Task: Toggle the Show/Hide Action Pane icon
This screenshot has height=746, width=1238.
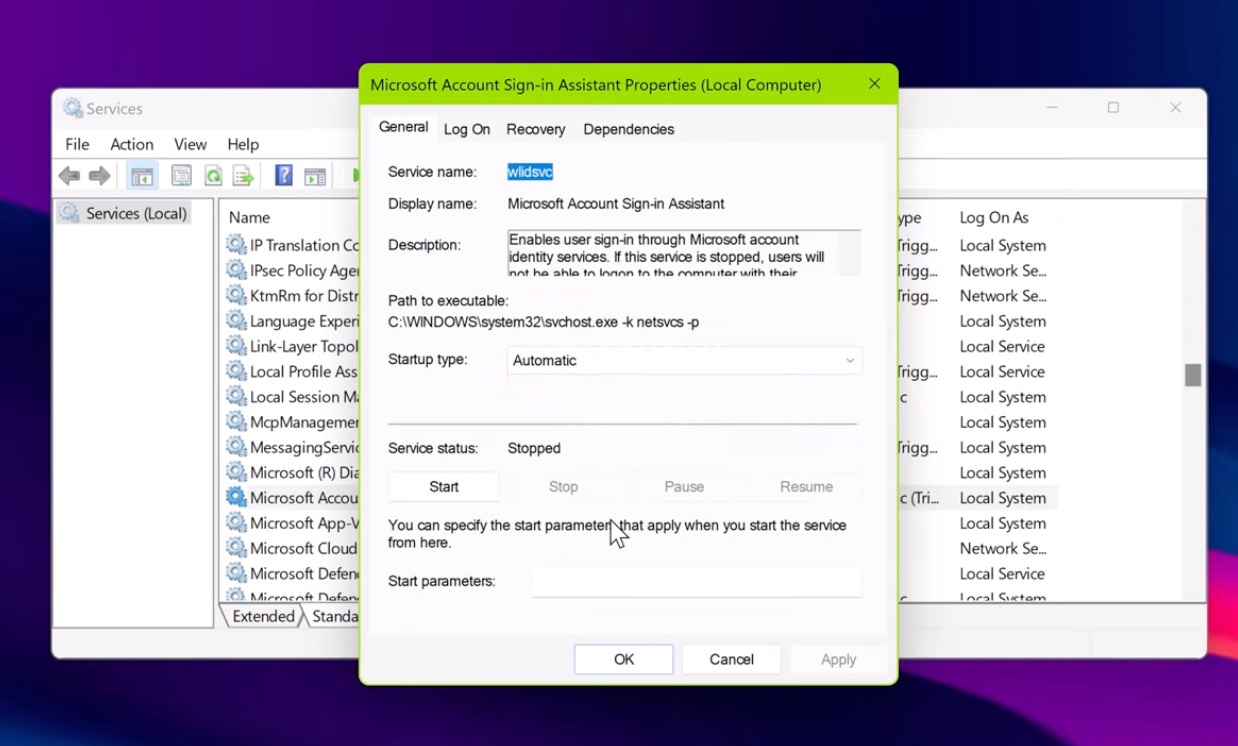Action: (x=315, y=175)
